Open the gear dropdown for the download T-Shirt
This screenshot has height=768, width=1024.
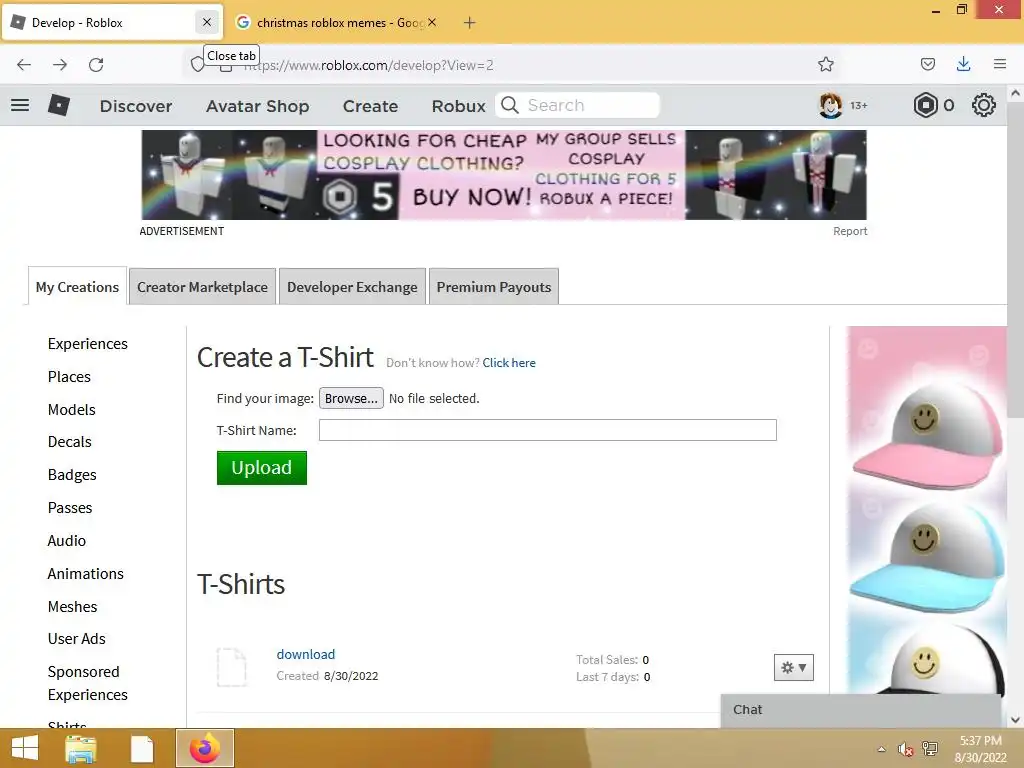793,667
